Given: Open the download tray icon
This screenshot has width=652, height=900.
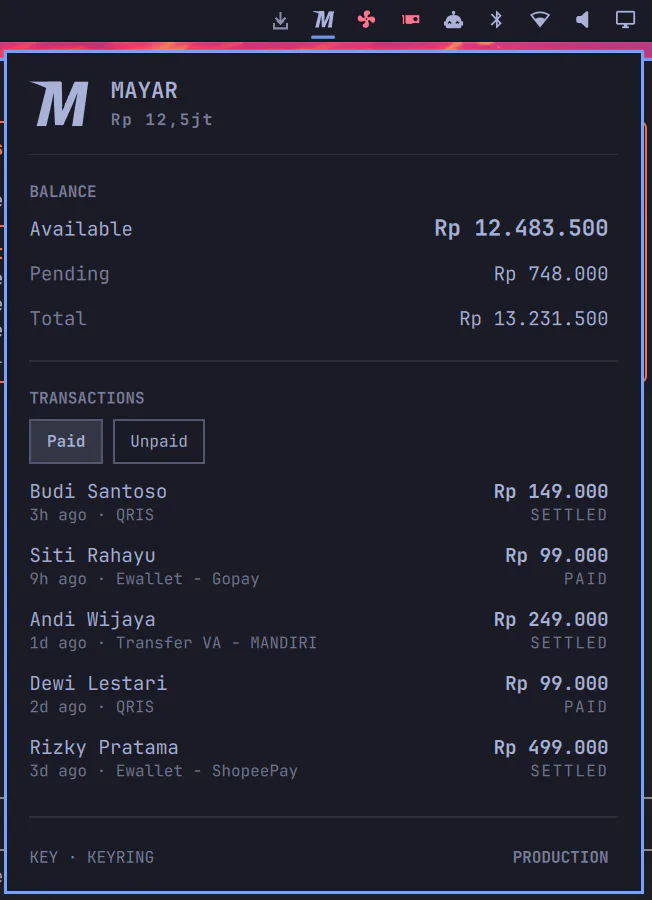Looking at the screenshot, I should [x=280, y=21].
